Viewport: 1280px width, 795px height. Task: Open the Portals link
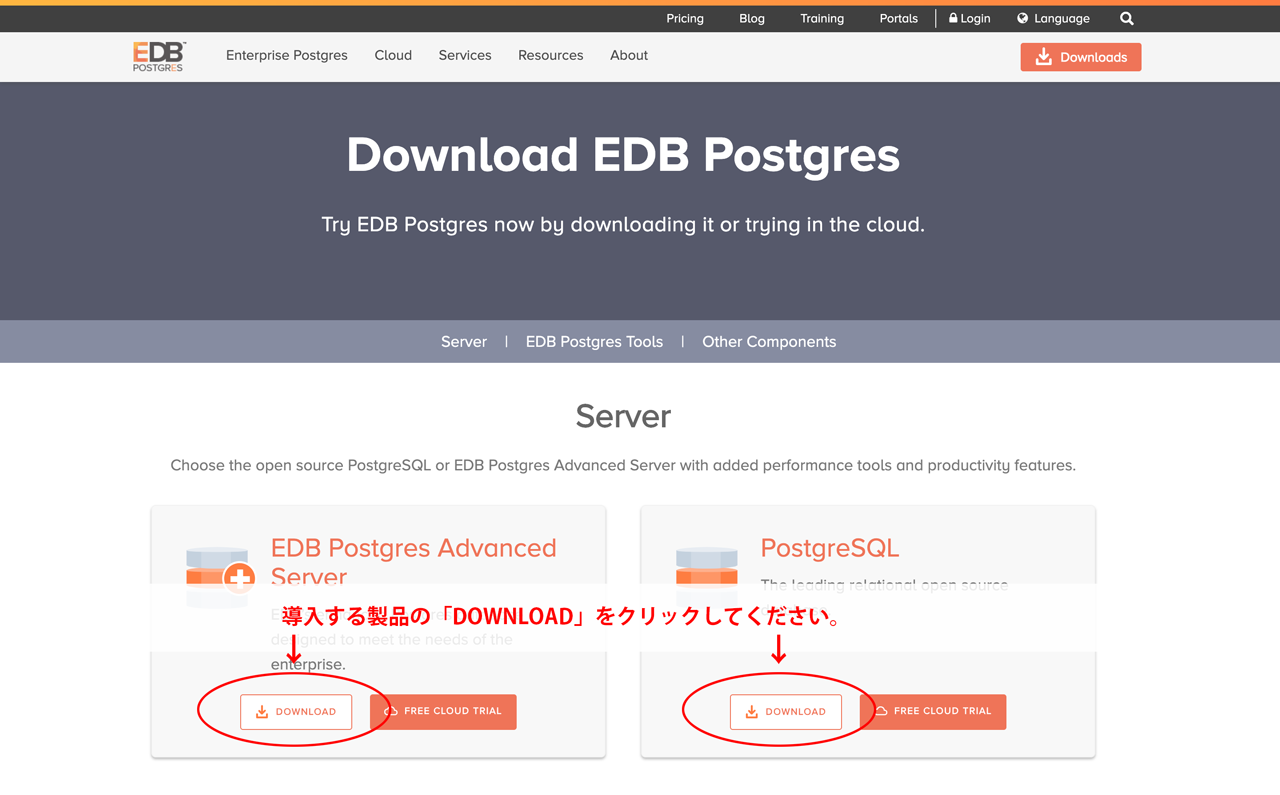click(x=899, y=18)
